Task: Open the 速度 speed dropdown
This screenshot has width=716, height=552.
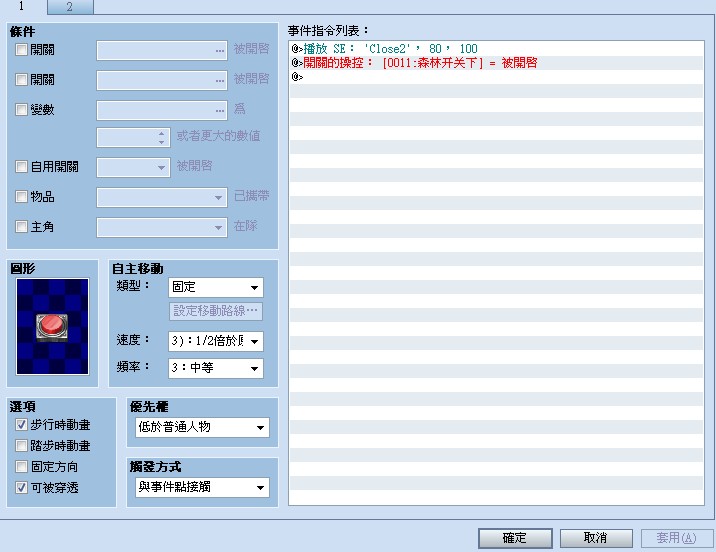Action: 216,341
